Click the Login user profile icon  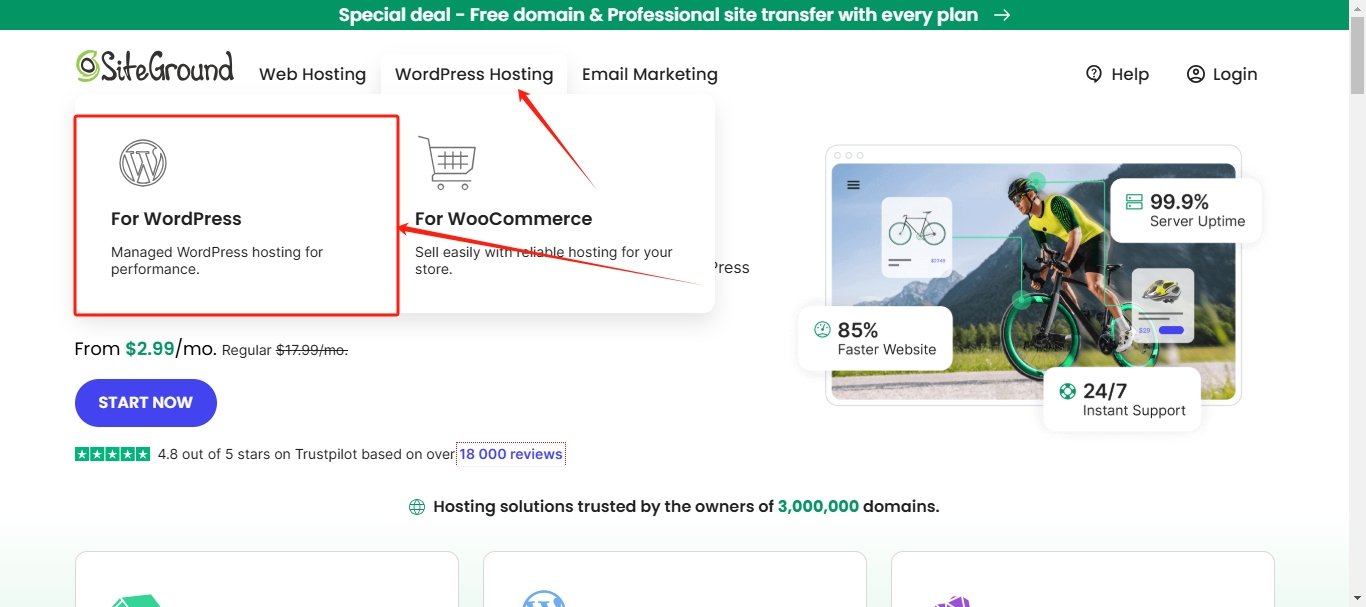pyautogui.click(x=1196, y=74)
